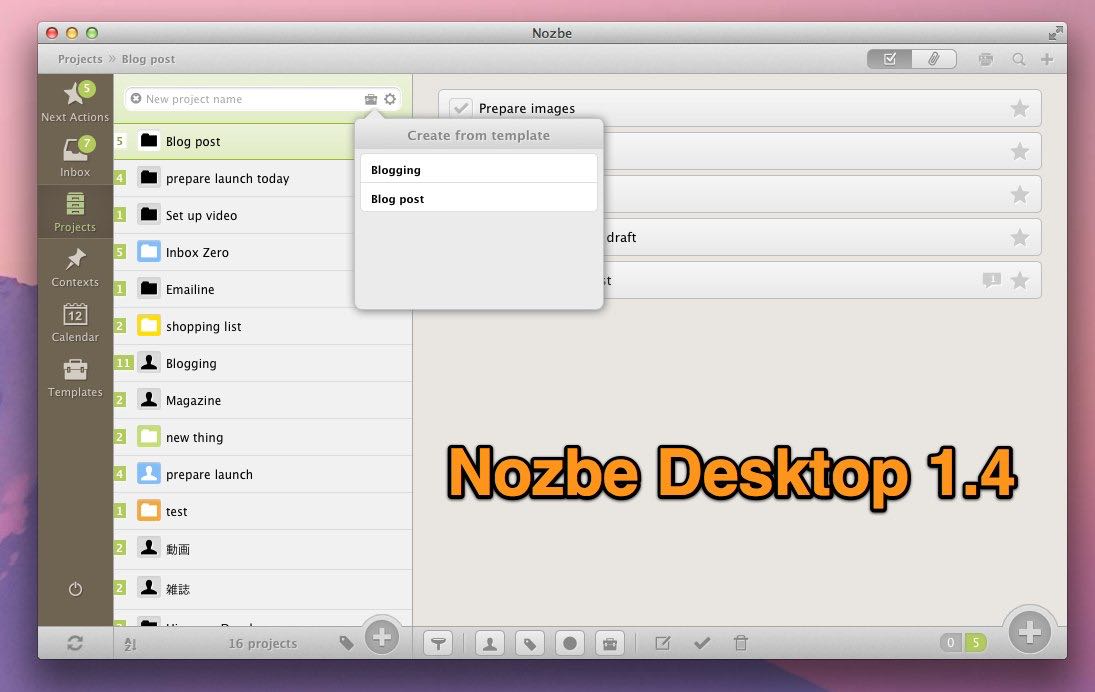This screenshot has width=1095, height=692.
Task: Click the edit pencil icon
Action: coord(663,642)
